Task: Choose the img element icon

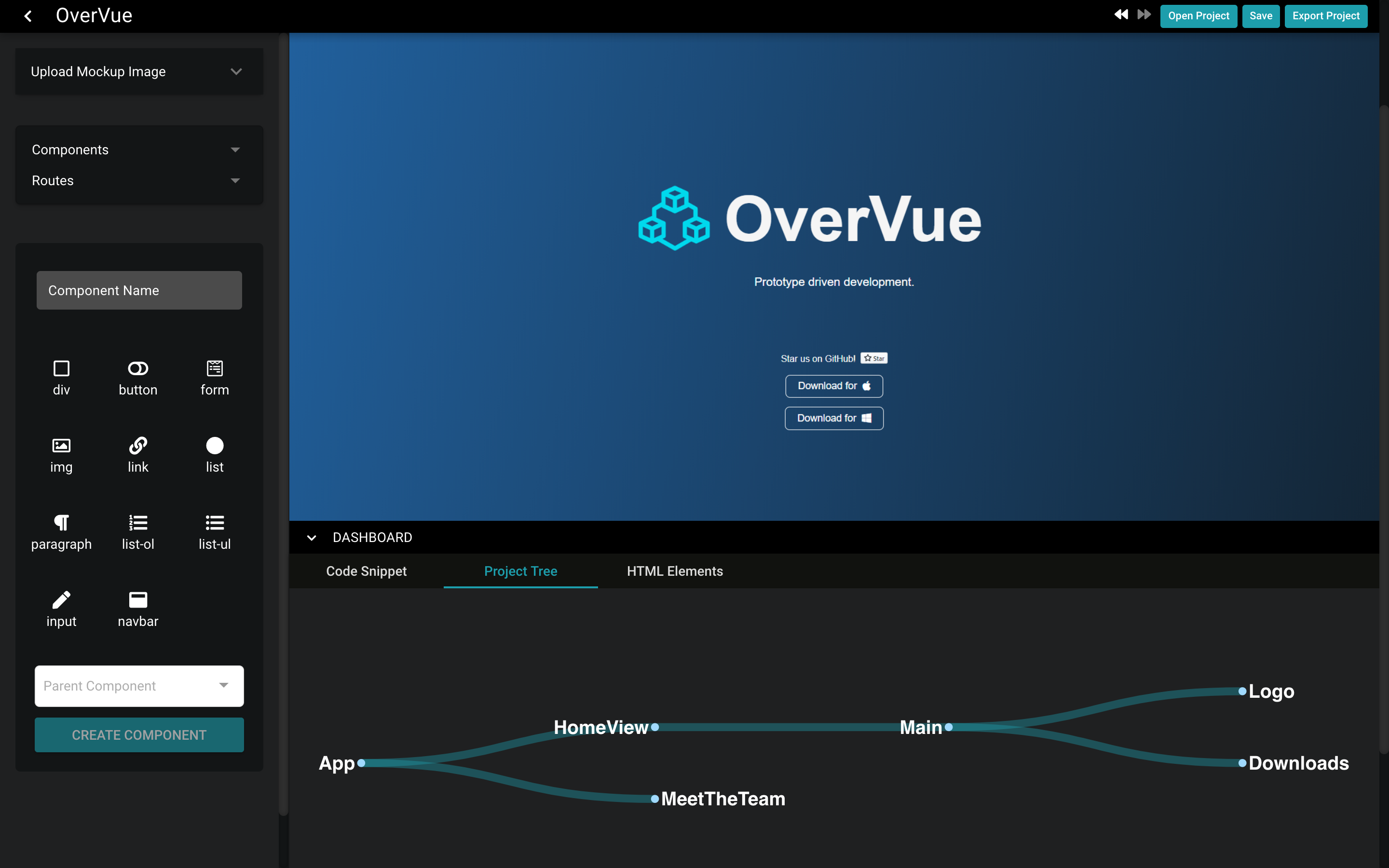Action: click(61, 446)
